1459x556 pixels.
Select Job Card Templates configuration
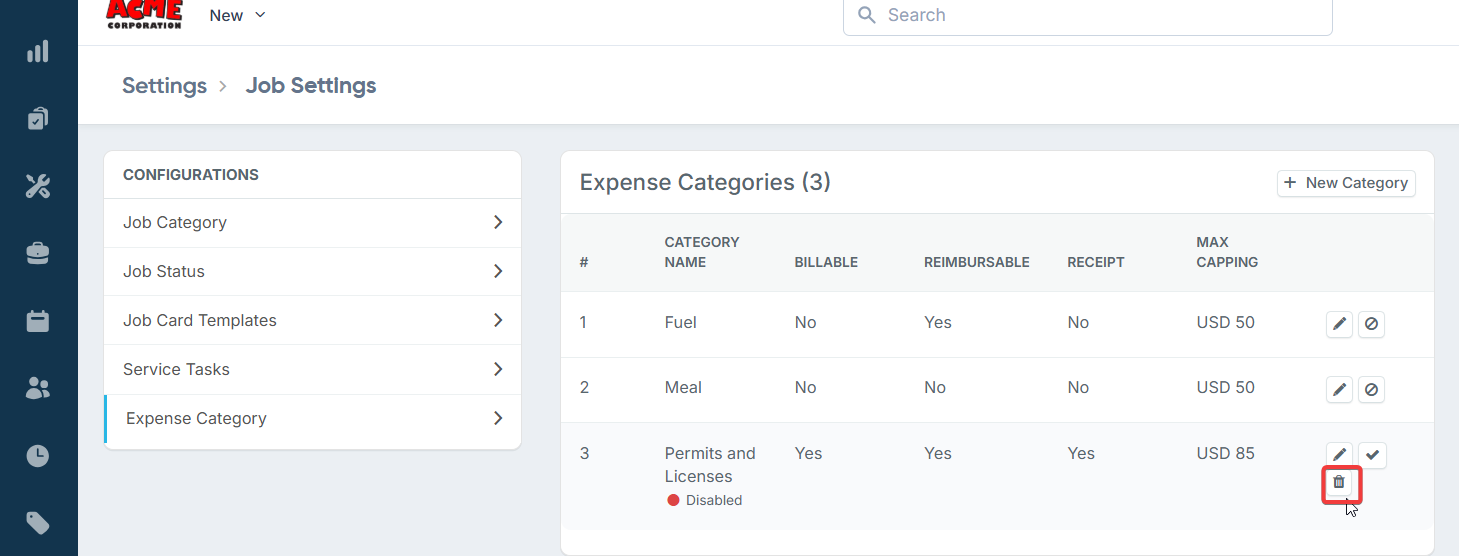312,321
